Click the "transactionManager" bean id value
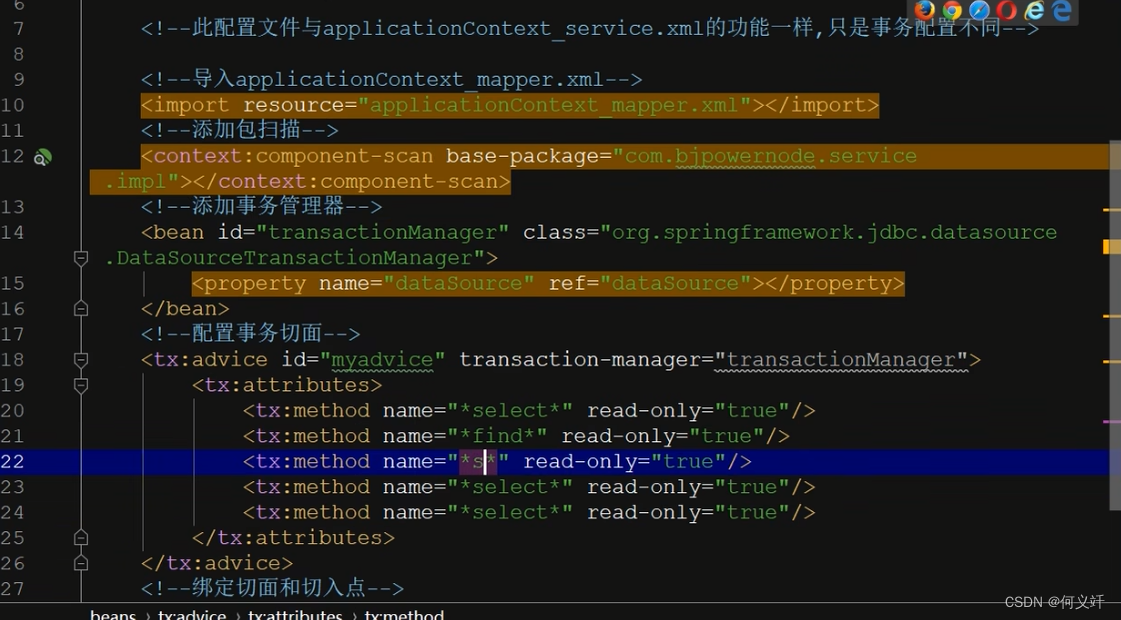The image size is (1121, 620). click(x=382, y=232)
